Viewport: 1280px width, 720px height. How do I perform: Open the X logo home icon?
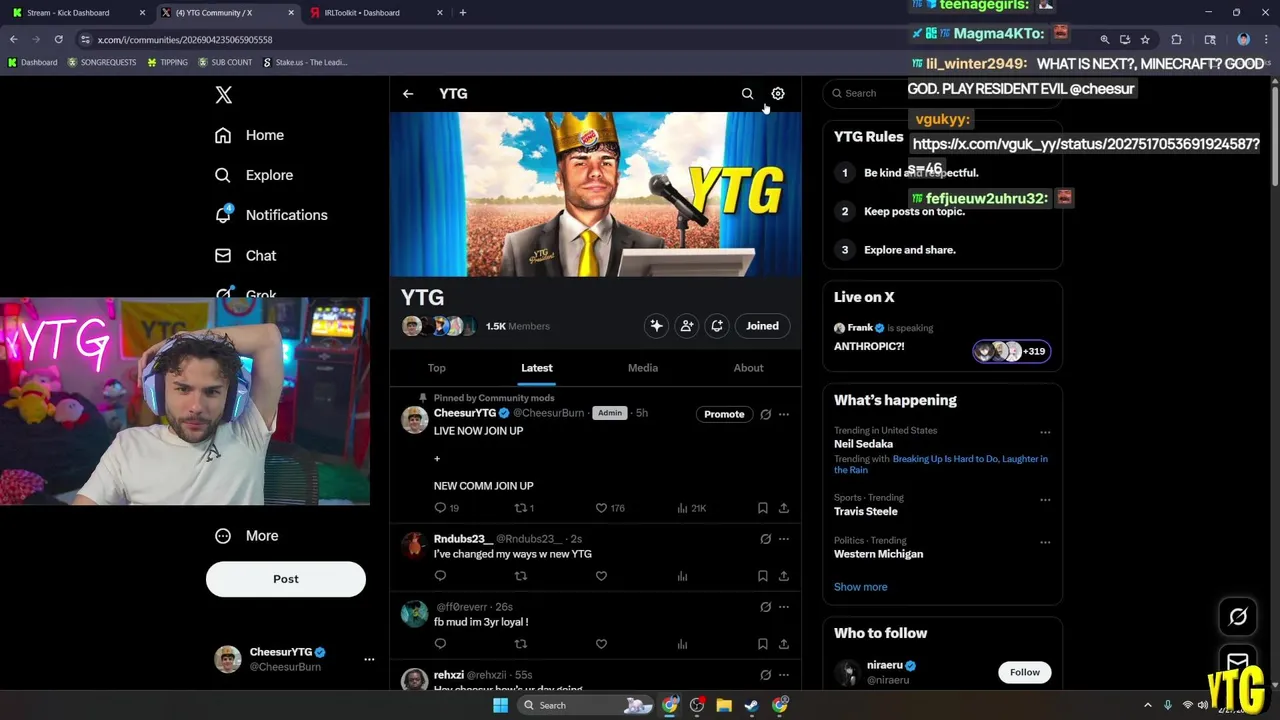[224, 95]
